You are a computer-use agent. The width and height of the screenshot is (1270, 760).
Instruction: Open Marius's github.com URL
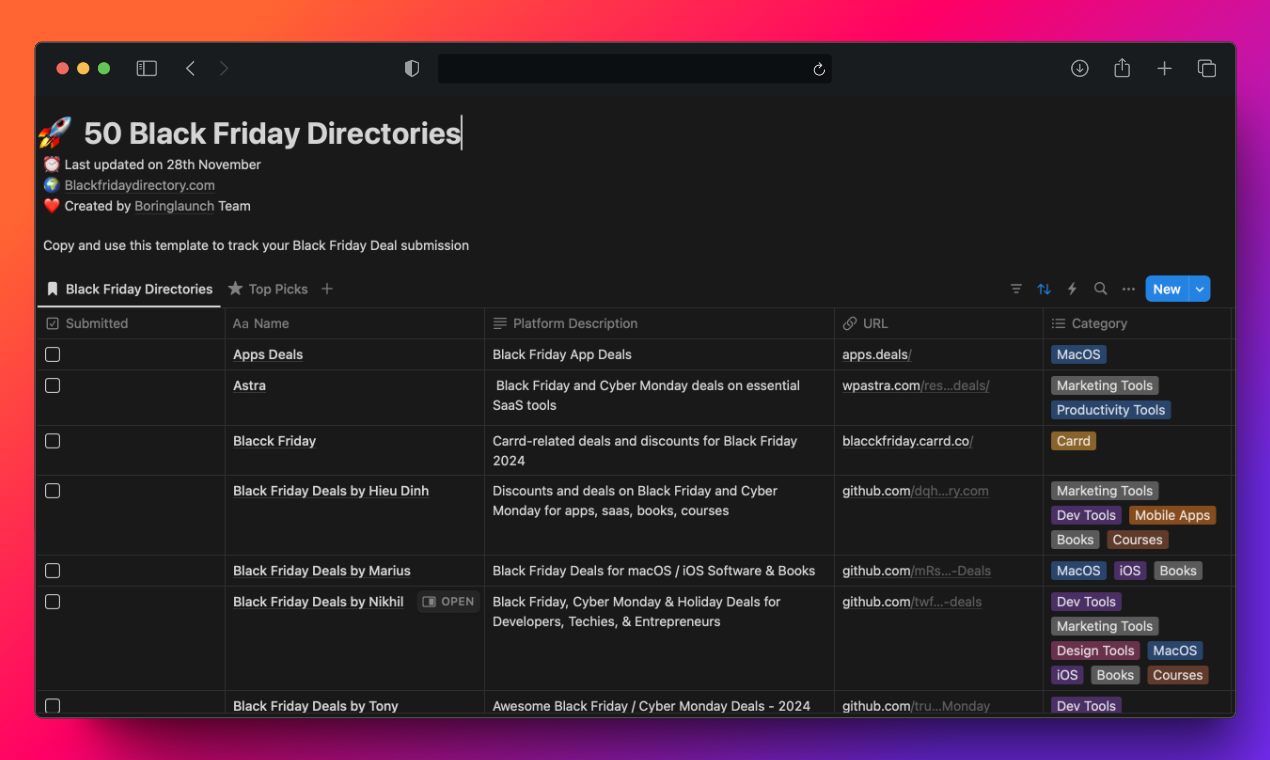916,570
